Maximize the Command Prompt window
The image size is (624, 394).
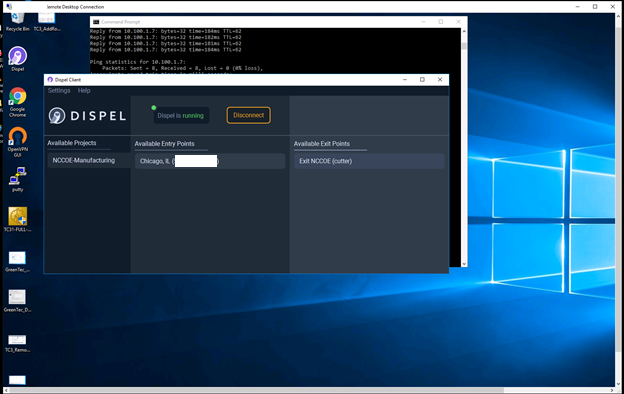pos(441,22)
